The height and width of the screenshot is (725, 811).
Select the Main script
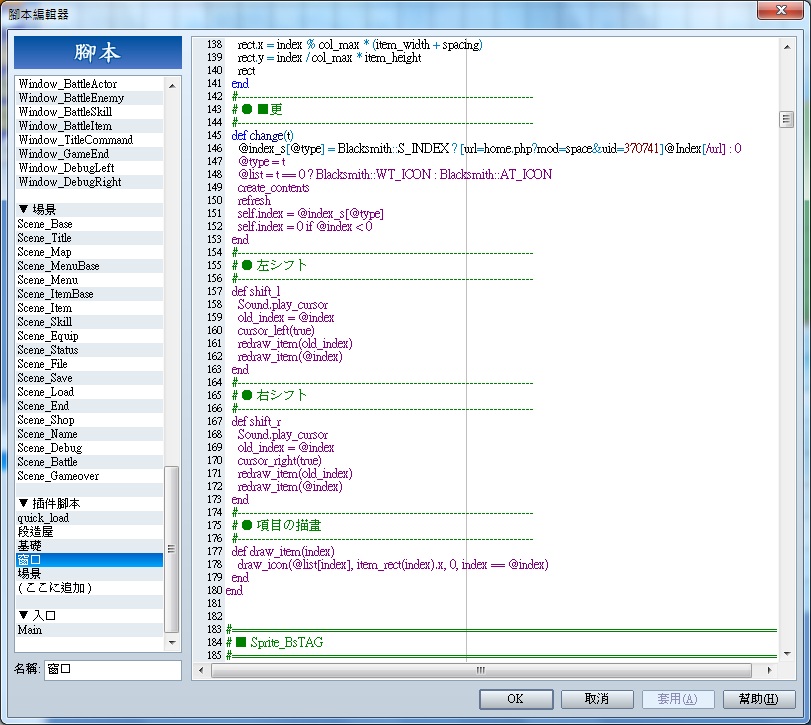coord(89,630)
